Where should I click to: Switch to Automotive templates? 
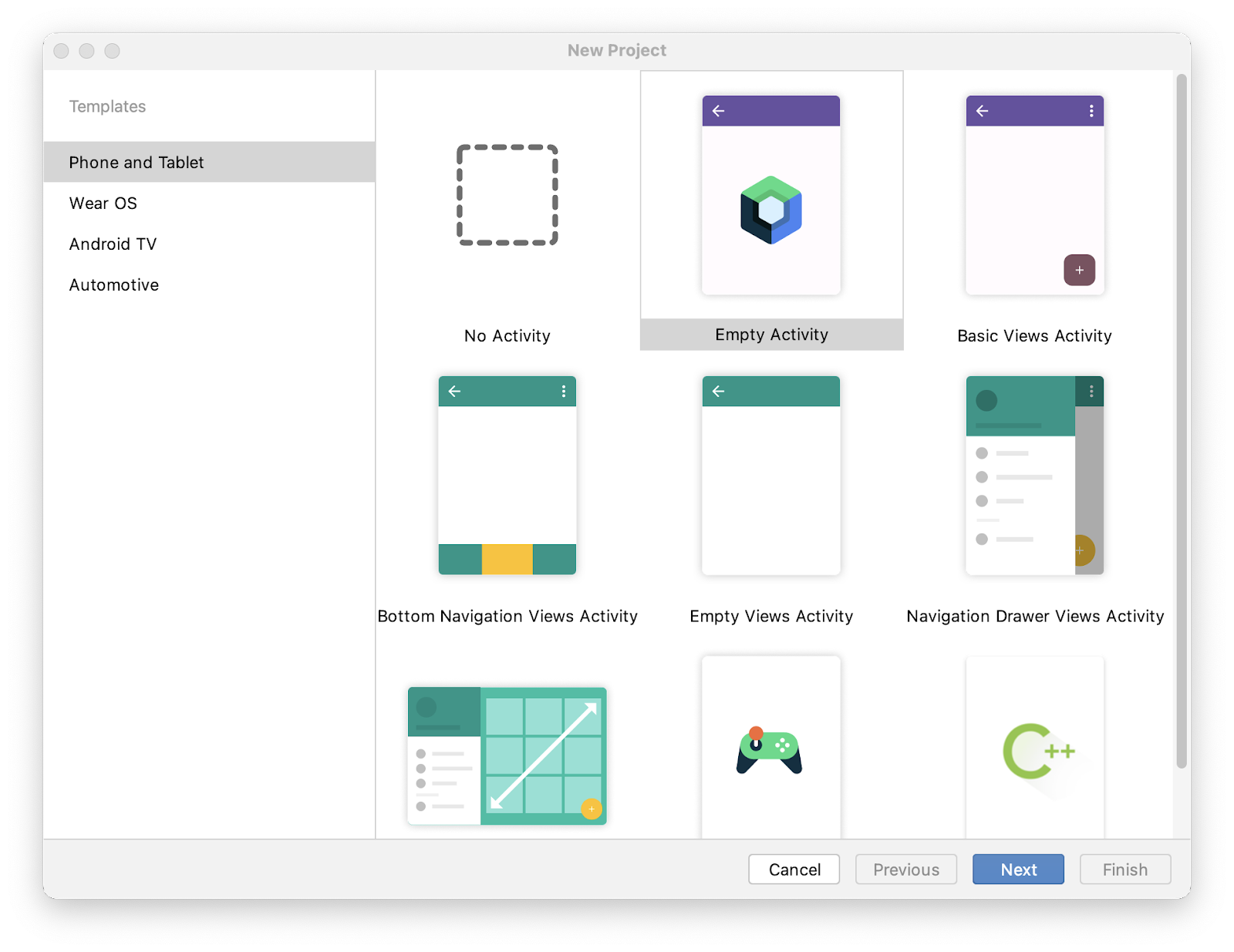click(209, 284)
